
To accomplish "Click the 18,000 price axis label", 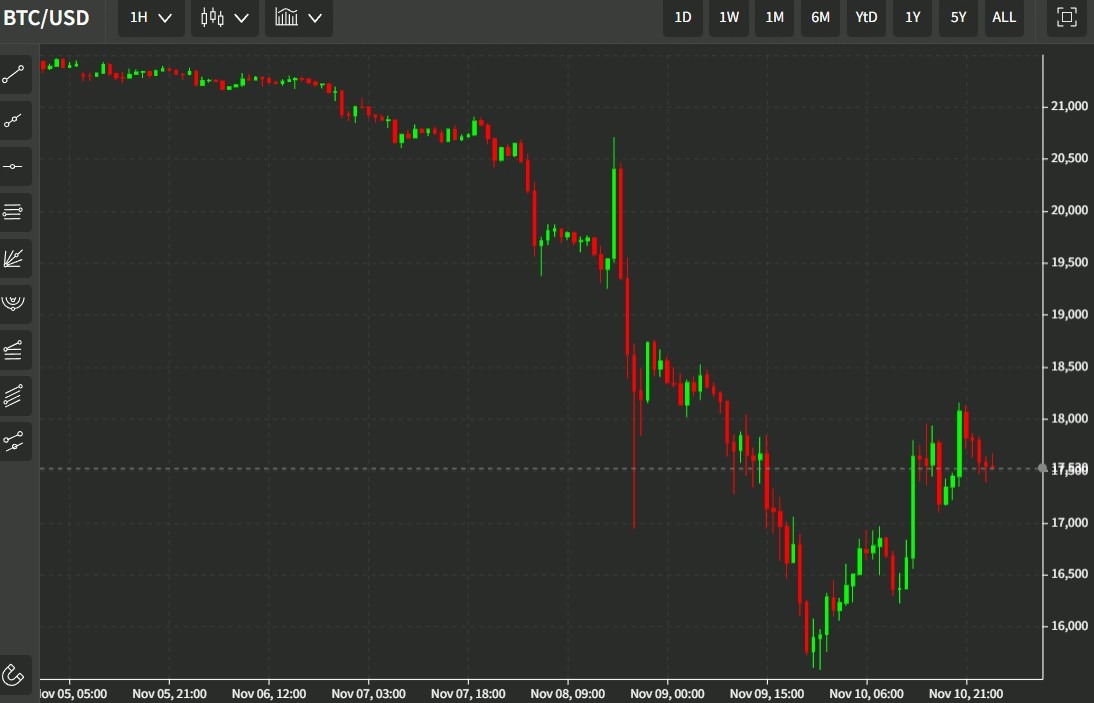I will tap(1069, 418).
